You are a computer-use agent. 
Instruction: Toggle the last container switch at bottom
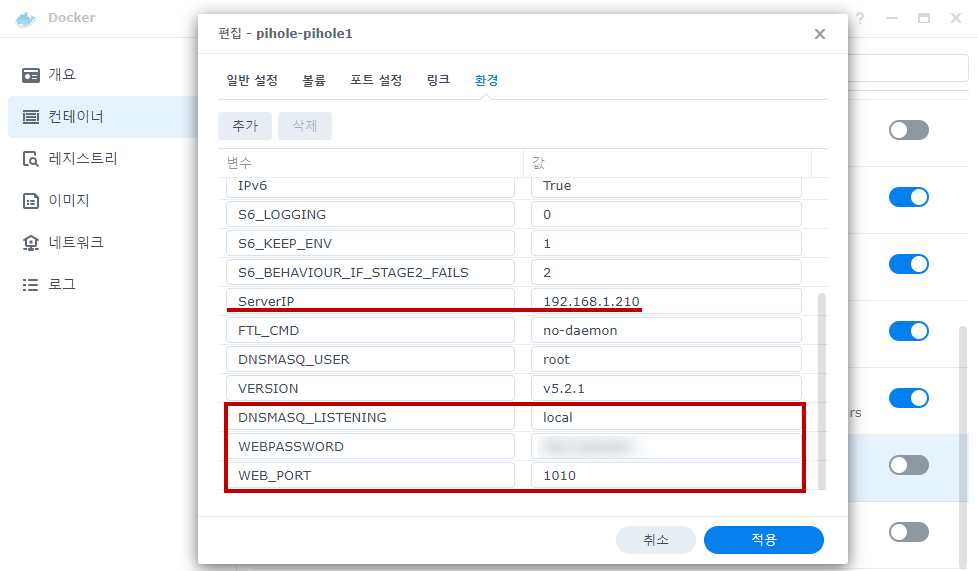tap(909, 532)
